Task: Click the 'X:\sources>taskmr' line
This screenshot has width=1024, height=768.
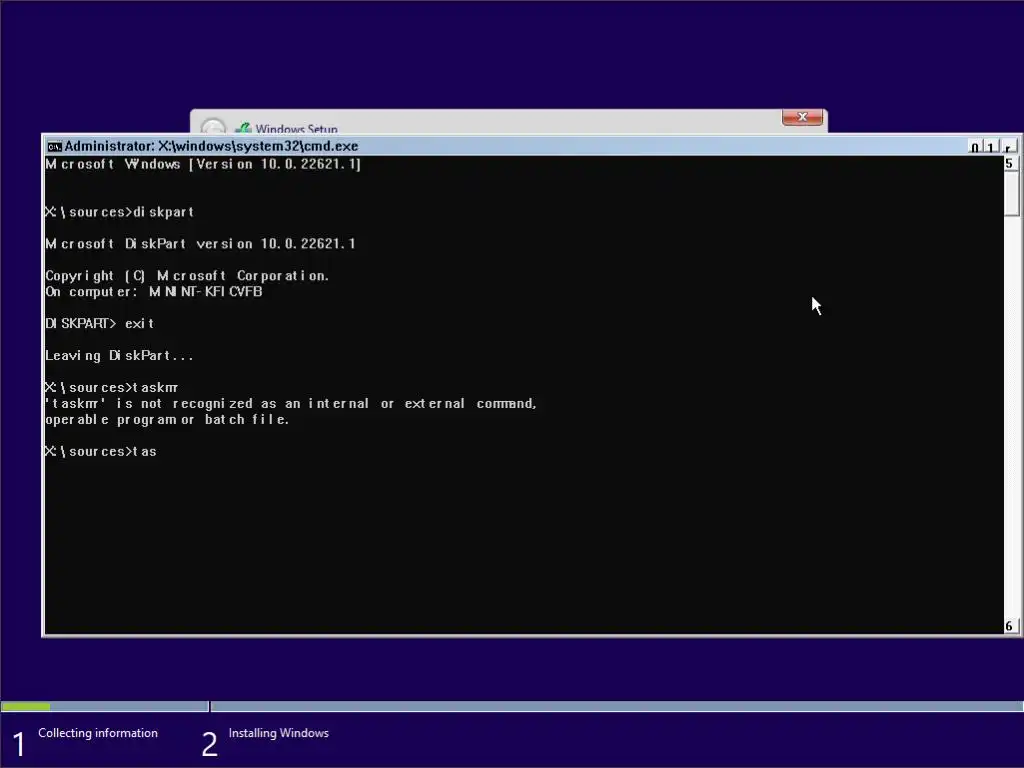Action: pos(112,387)
